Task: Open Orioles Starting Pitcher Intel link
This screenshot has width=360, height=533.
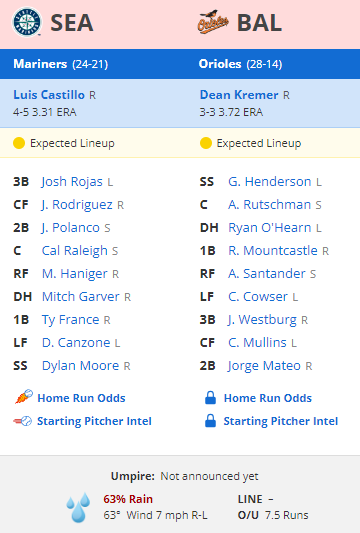Action: point(281,421)
